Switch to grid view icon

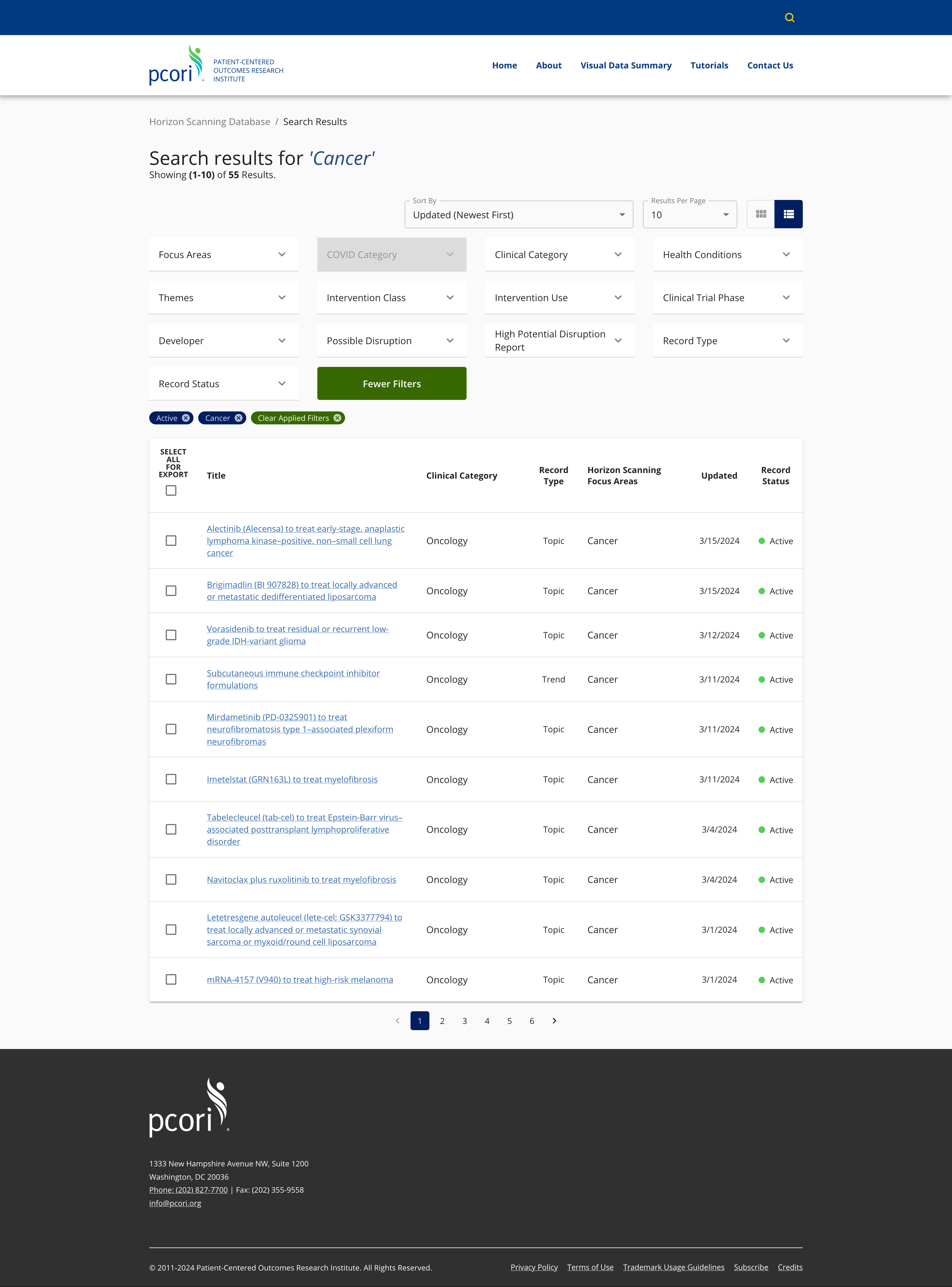[x=761, y=214]
